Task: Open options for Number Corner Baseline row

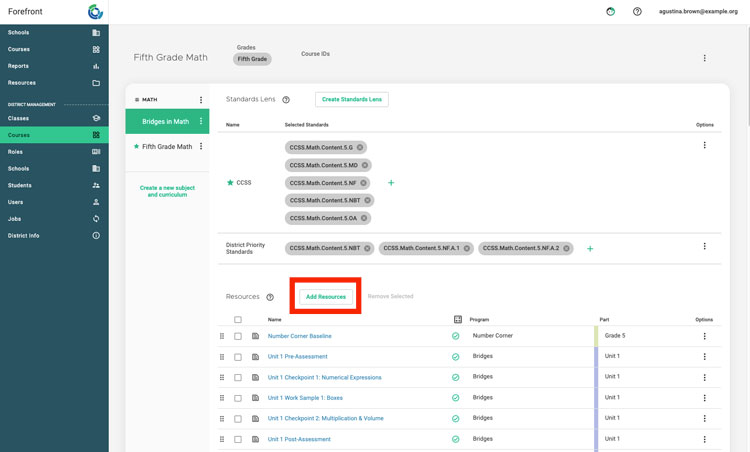Action: click(705, 336)
